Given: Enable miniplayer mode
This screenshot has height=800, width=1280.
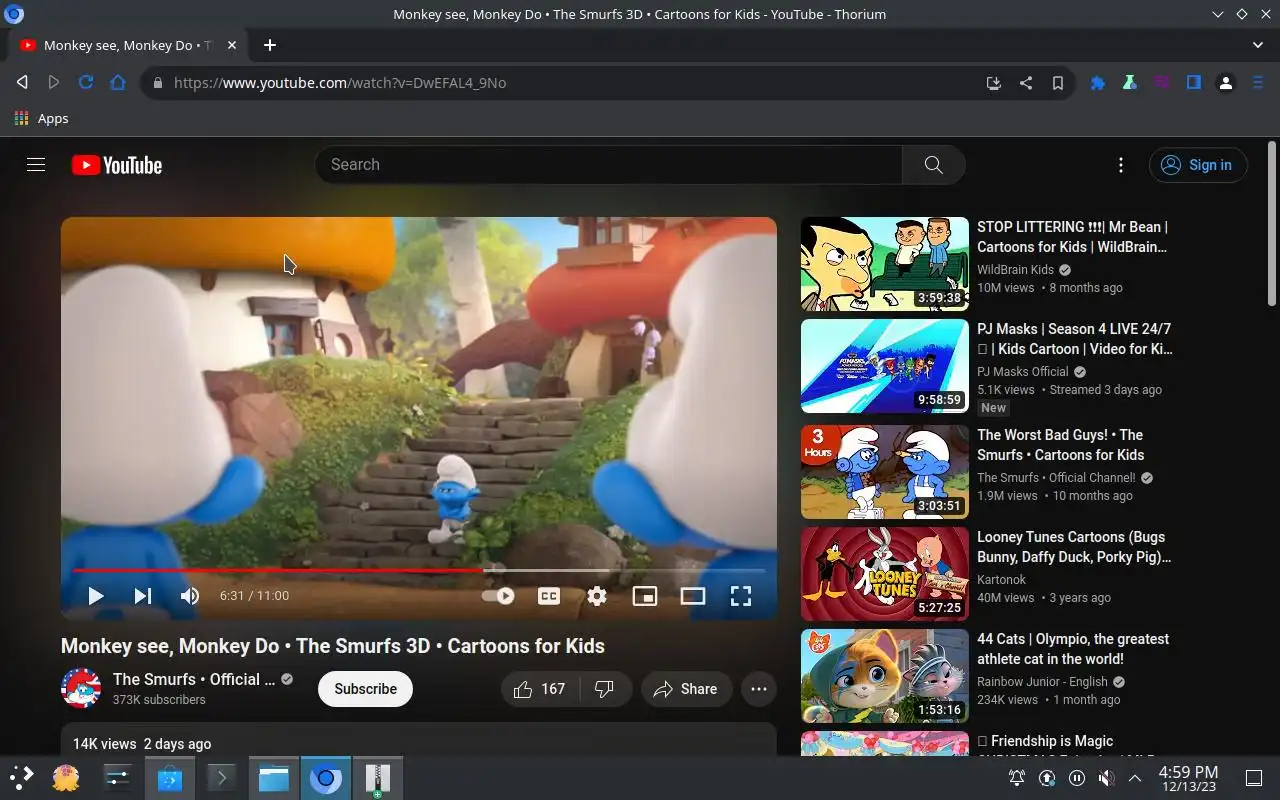Looking at the screenshot, I should click(x=645, y=596).
